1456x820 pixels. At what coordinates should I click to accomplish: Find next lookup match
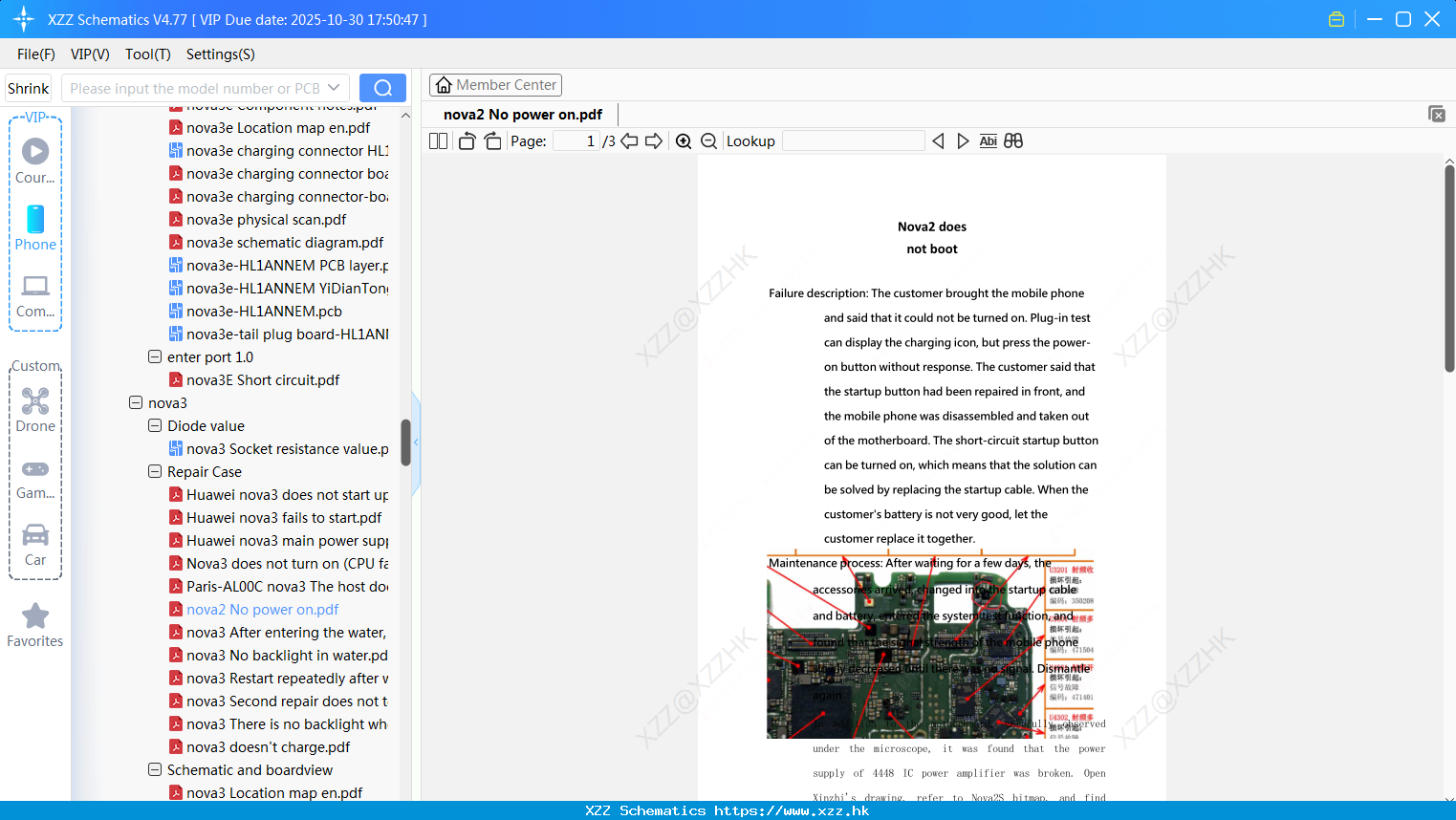(963, 141)
